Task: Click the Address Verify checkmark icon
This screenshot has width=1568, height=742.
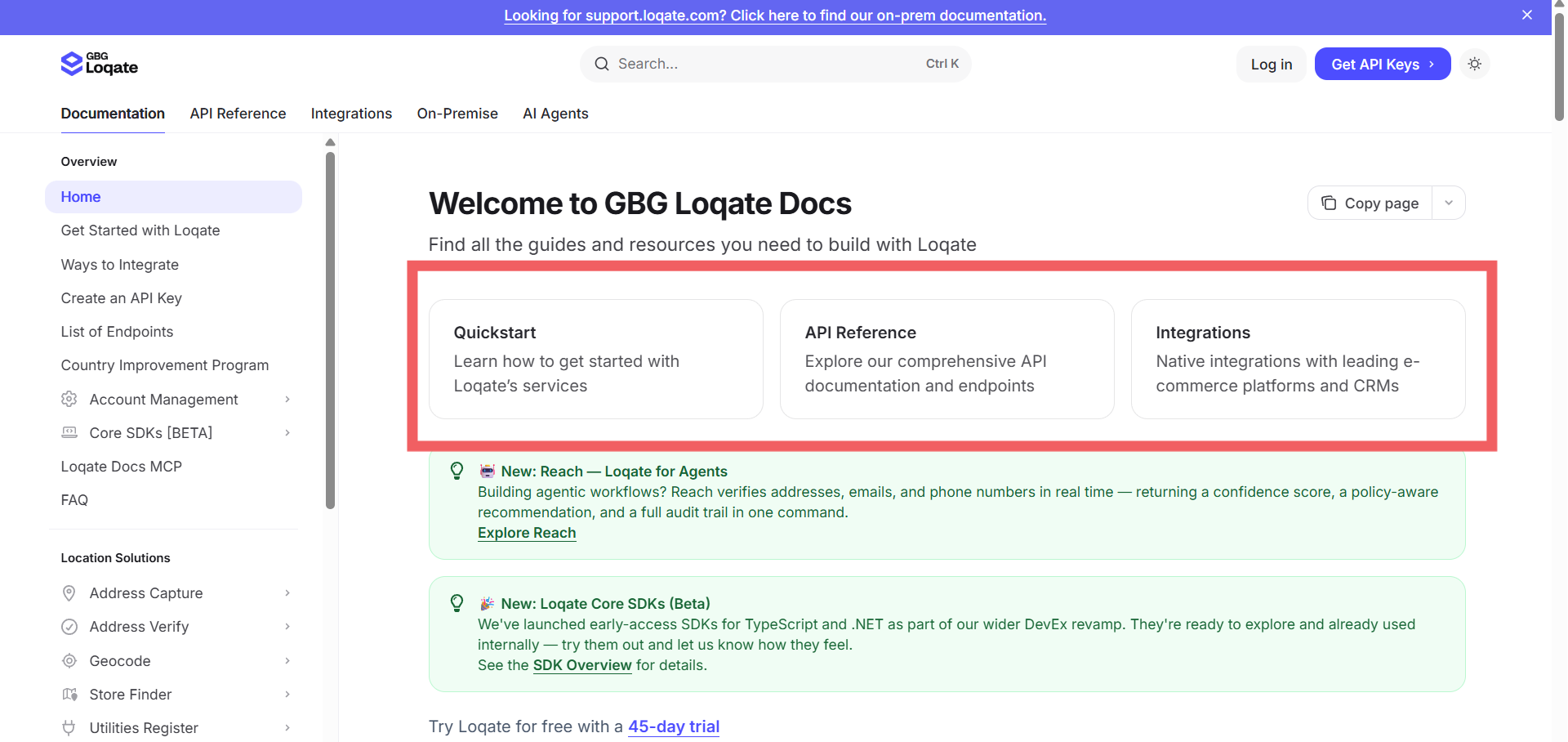Action: pyautogui.click(x=69, y=627)
